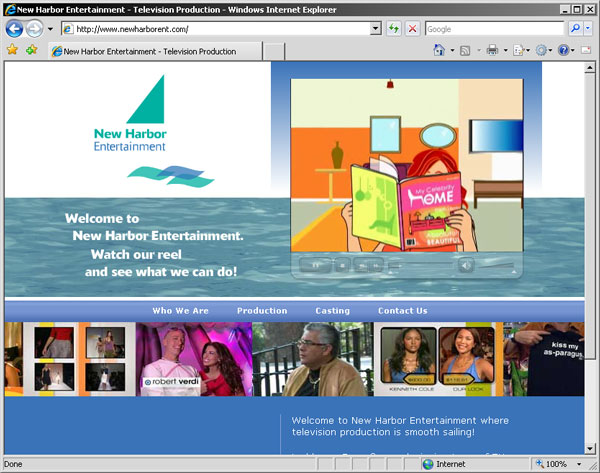Pause the reel video

tap(315, 265)
